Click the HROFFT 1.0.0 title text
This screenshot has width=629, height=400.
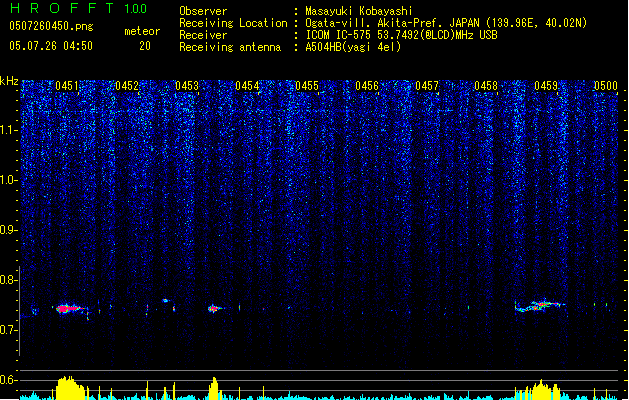(x=78, y=8)
